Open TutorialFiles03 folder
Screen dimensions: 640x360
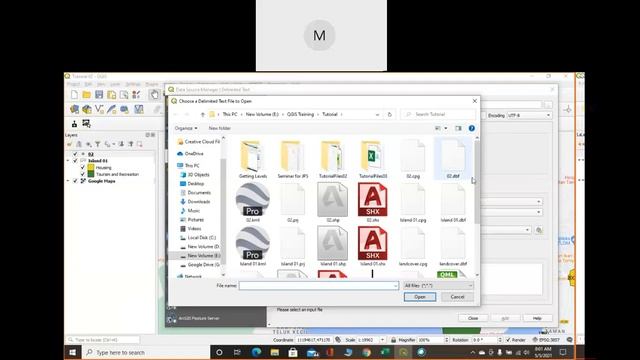373,159
